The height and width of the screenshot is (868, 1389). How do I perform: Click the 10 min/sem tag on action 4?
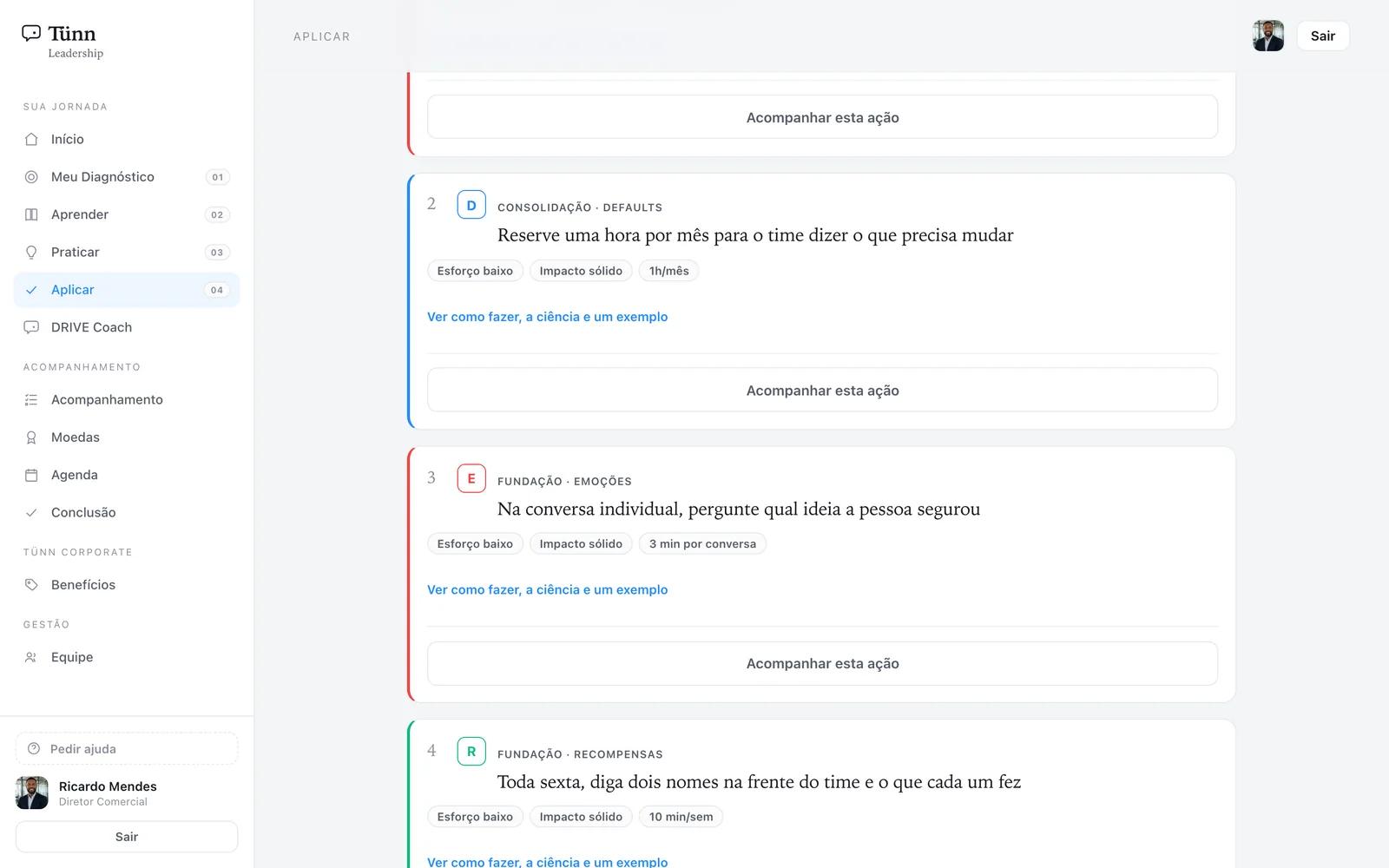pyautogui.click(x=681, y=817)
